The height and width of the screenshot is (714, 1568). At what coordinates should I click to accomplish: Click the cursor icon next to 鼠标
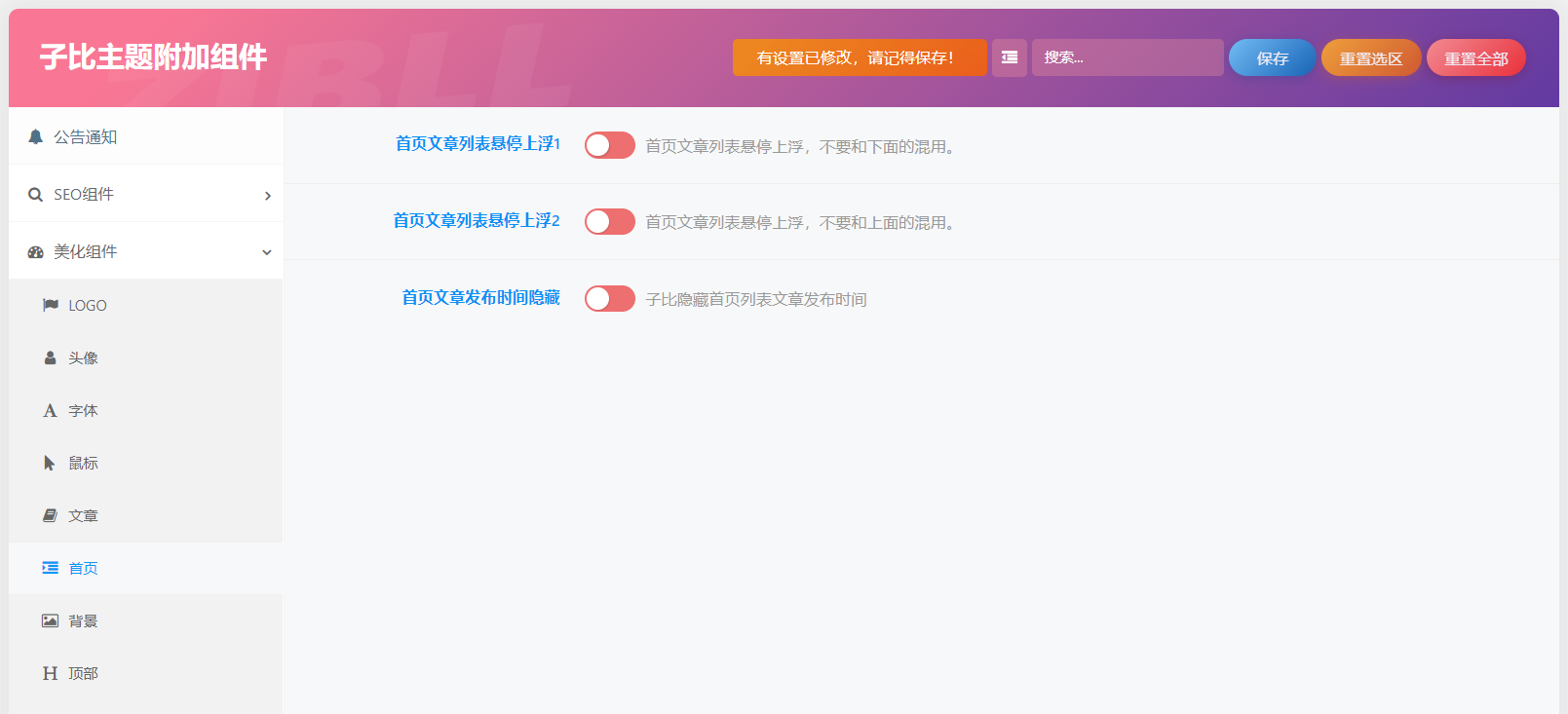coord(50,463)
